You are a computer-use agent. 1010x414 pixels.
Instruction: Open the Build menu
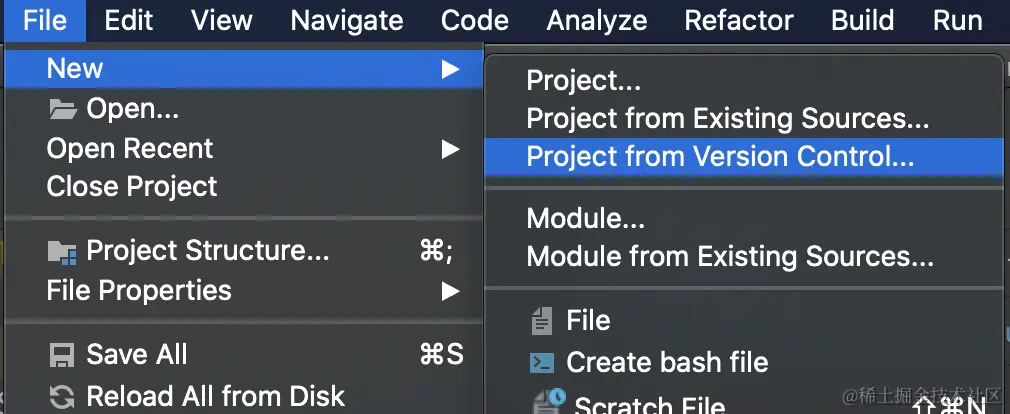point(863,20)
